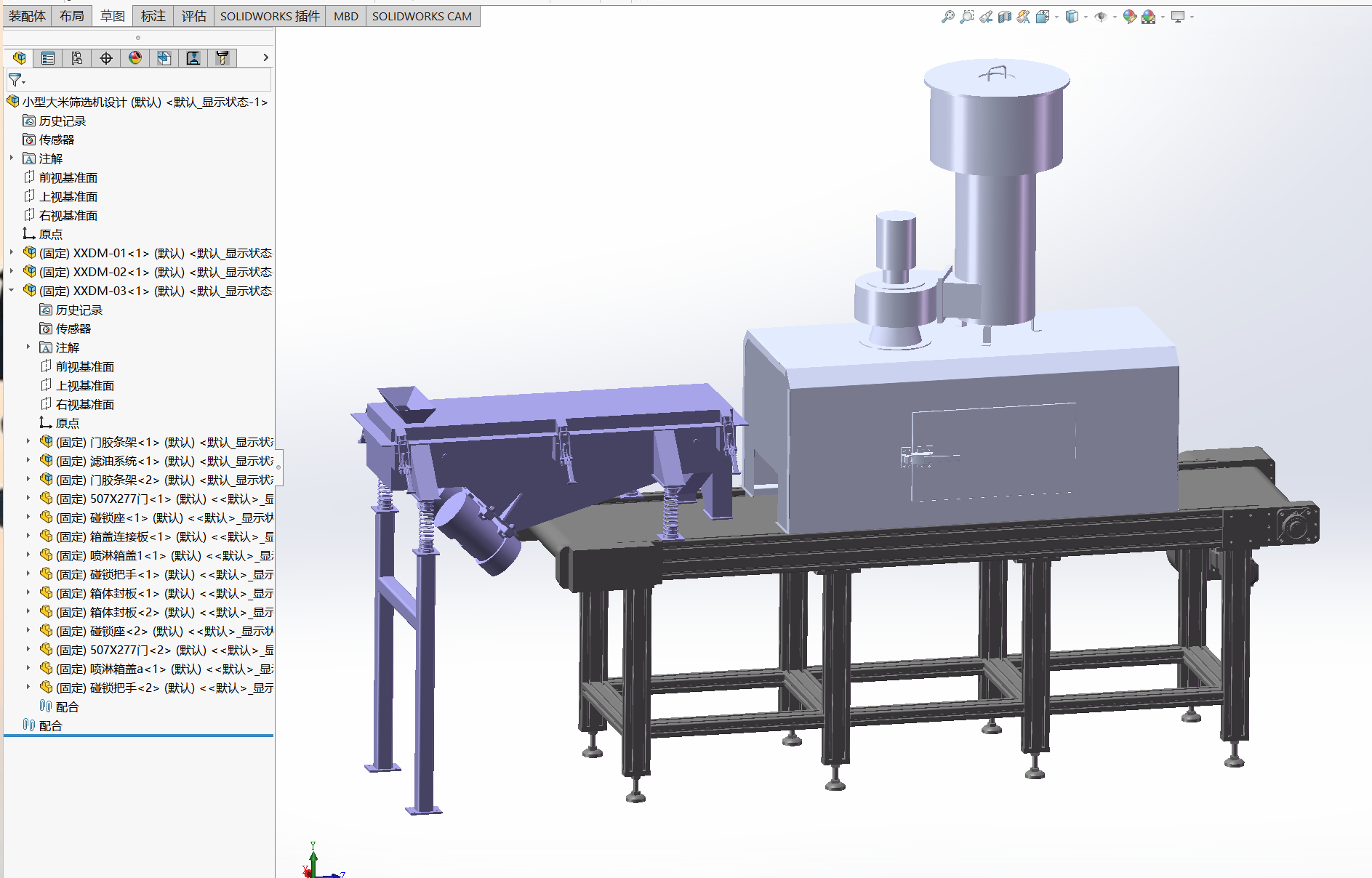The image size is (1372, 878).
Task: Click View Settings monitor icon
Action: click(1178, 17)
